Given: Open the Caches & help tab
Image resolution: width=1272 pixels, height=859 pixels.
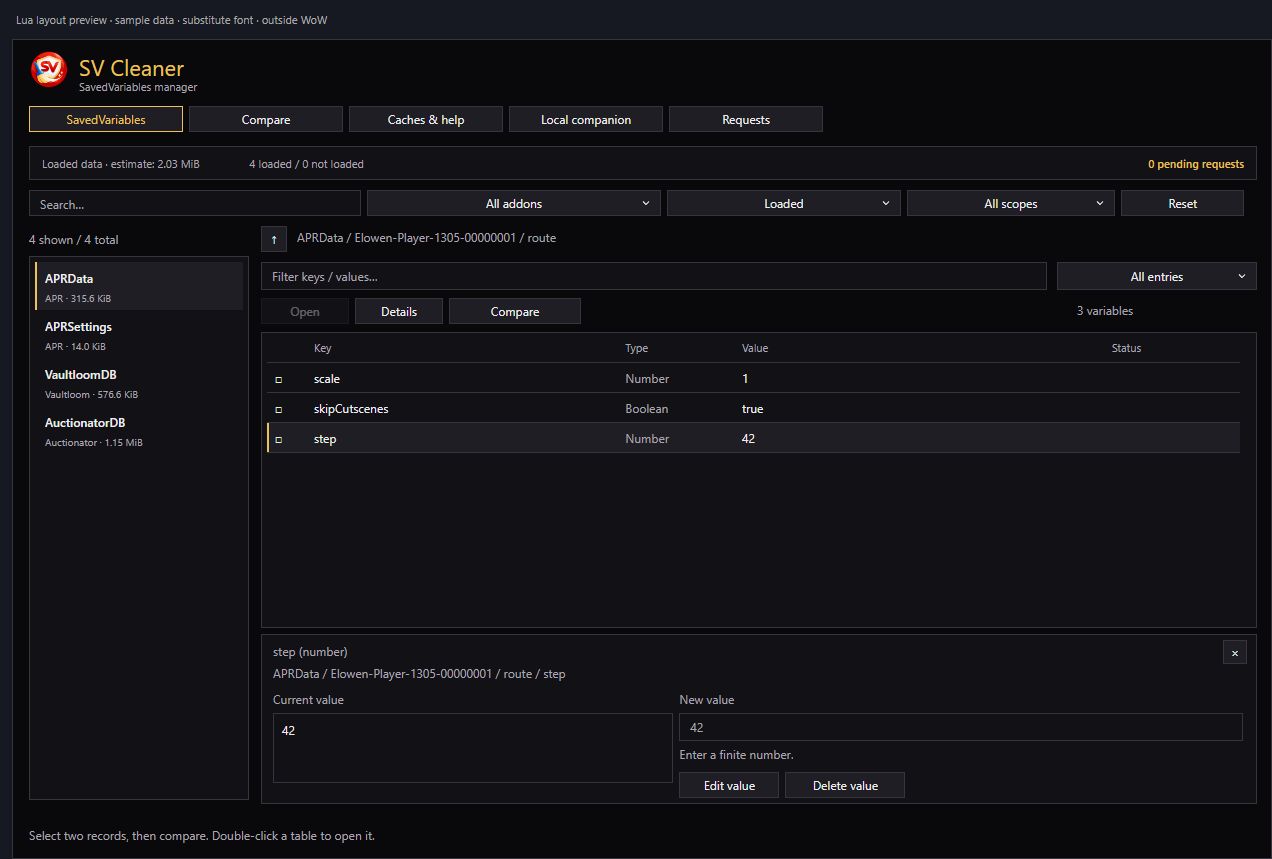Looking at the screenshot, I should pyautogui.click(x=426, y=119).
